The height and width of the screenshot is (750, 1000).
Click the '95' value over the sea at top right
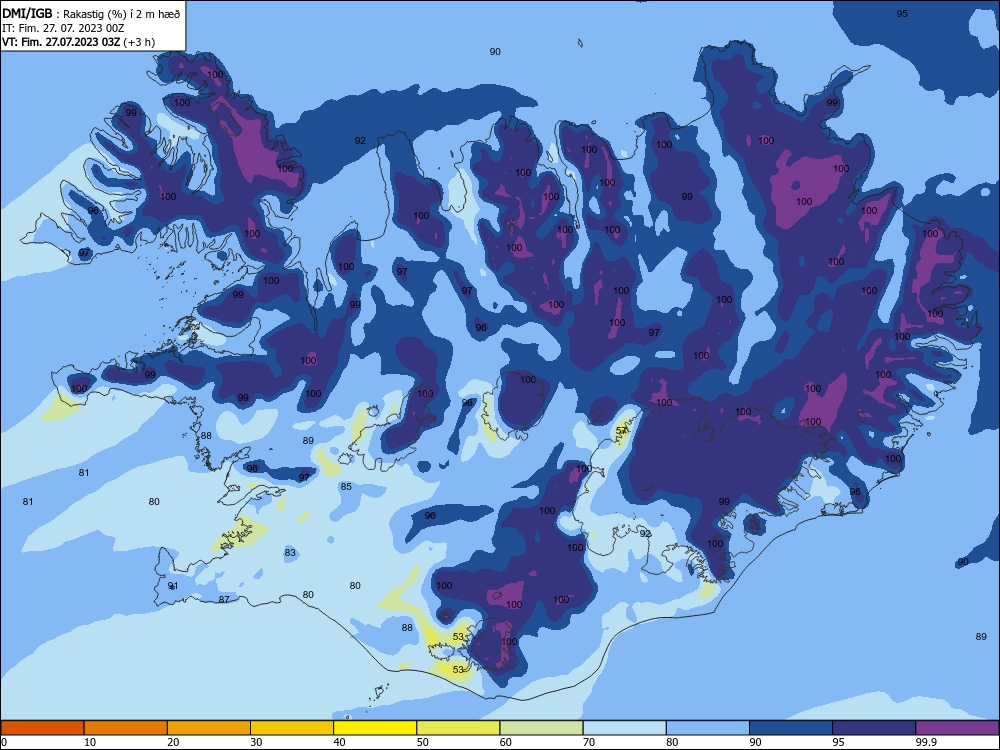pos(902,13)
